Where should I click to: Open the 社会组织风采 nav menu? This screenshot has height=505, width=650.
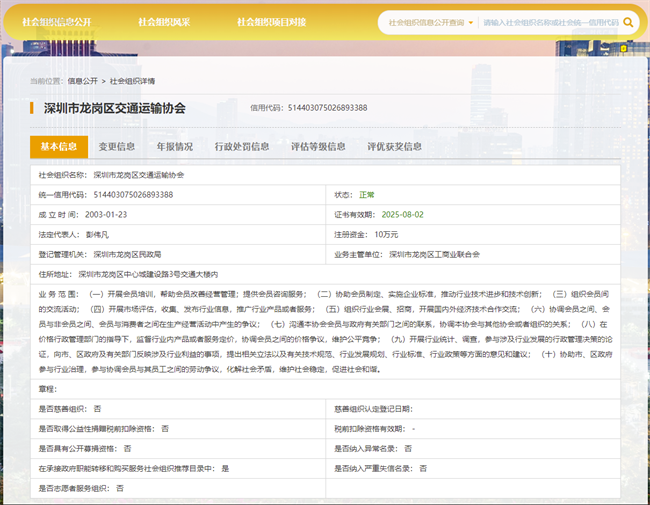[164, 22]
